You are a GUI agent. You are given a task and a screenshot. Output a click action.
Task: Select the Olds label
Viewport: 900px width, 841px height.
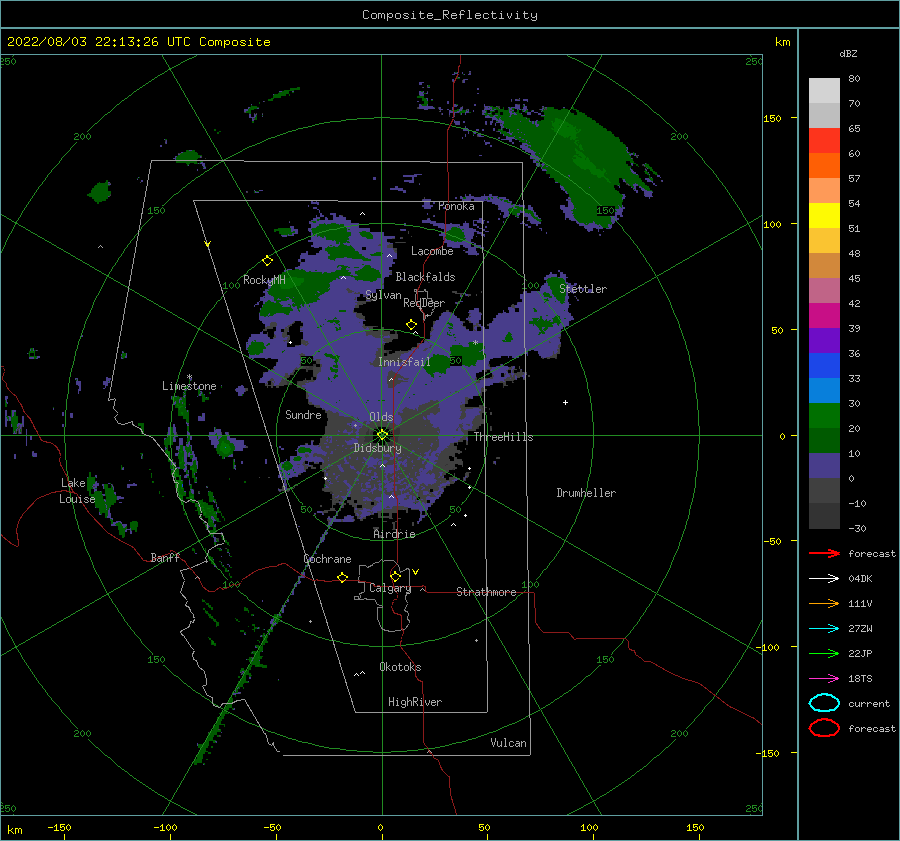pyautogui.click(x=381, y=417)
